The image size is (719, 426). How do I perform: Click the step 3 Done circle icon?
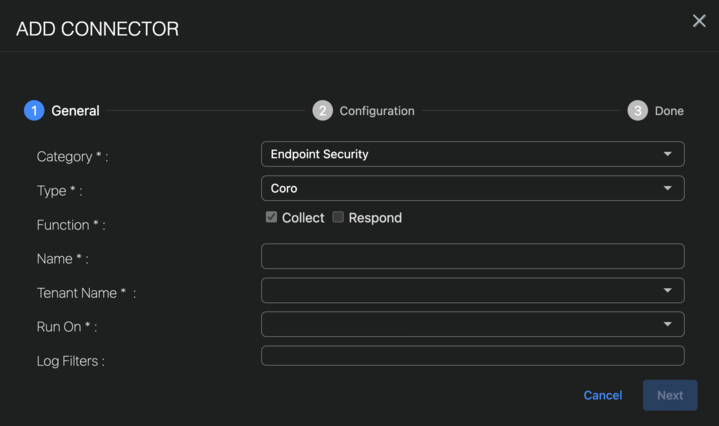638,111
